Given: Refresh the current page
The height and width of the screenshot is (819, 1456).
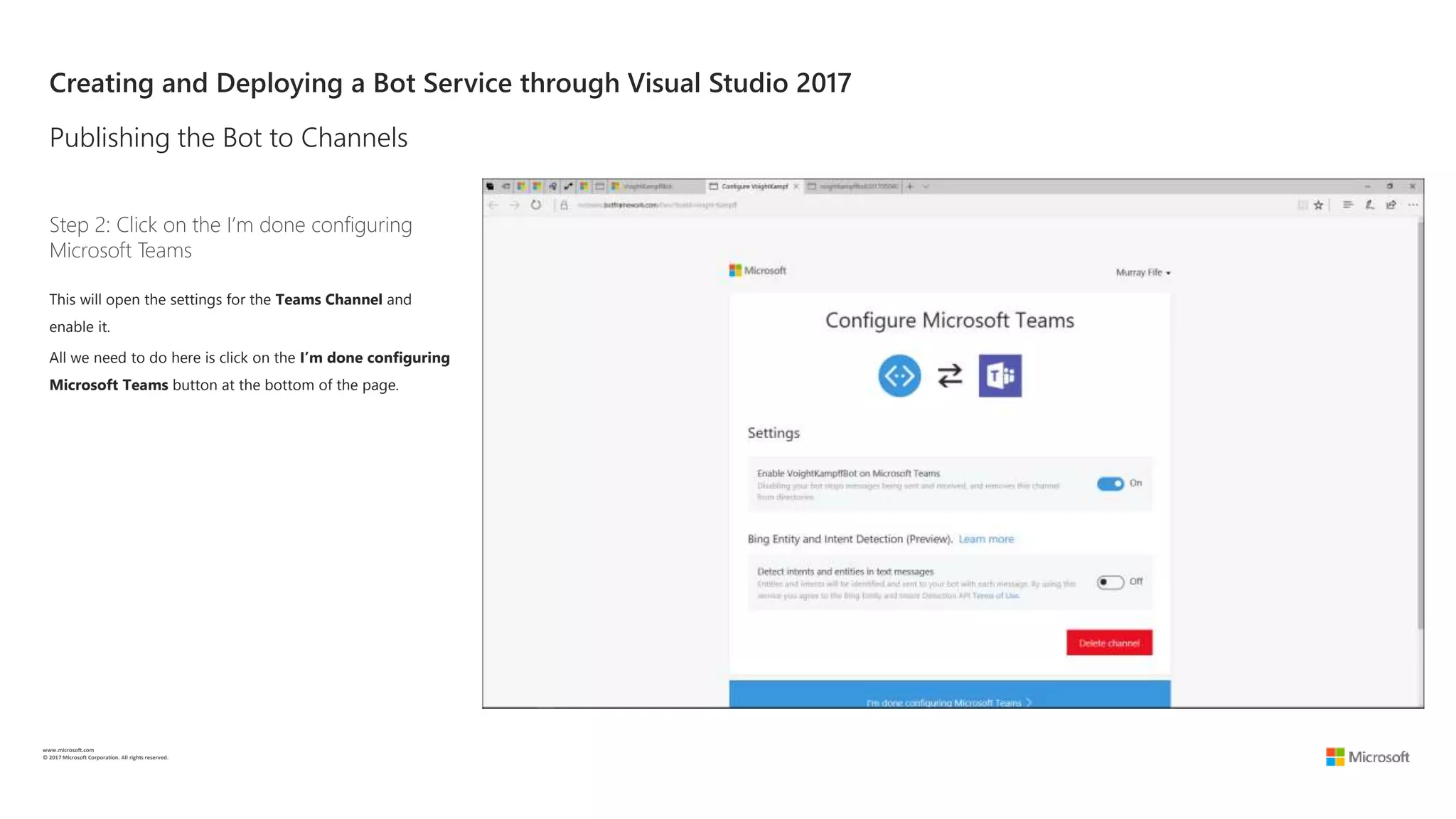Looking at the screenshot, I should [536, 205].
